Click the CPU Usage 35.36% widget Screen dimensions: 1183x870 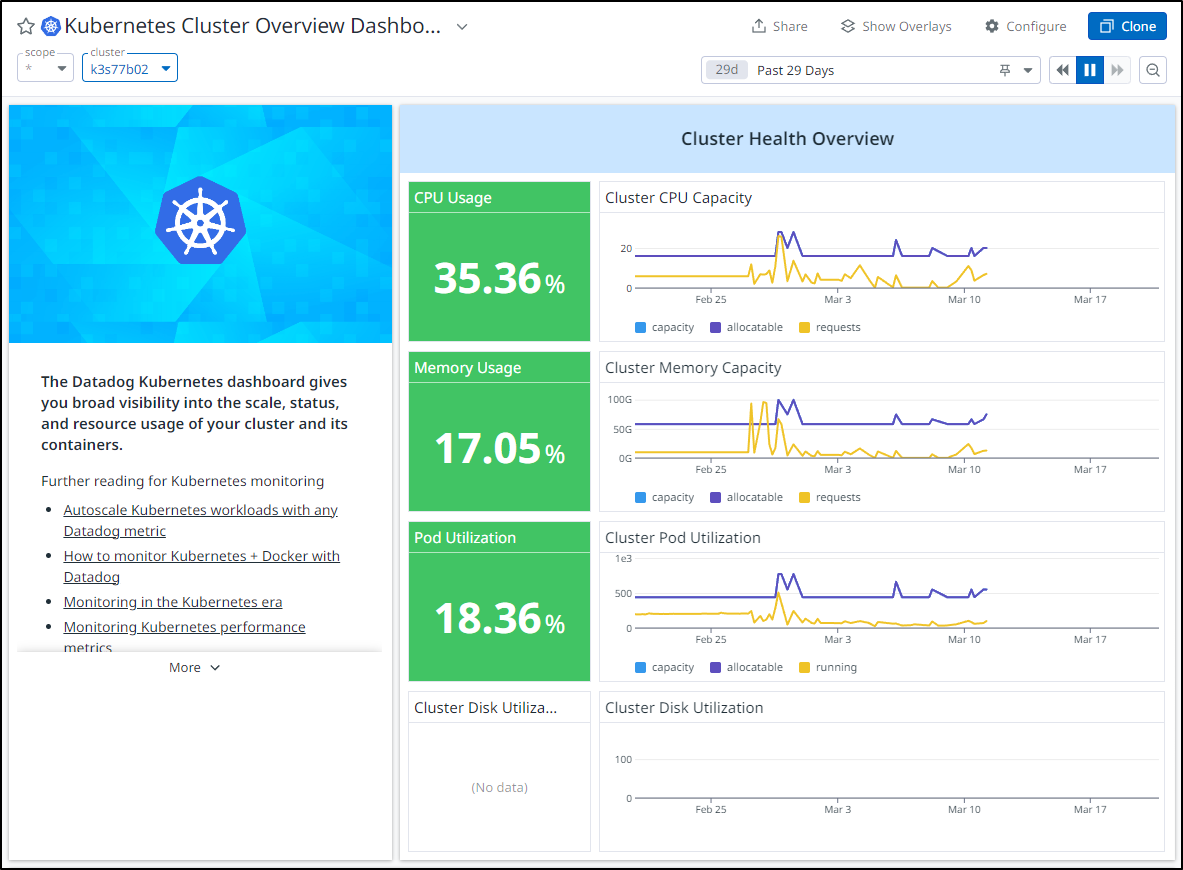pyautogui.click(x=499, y=261)
